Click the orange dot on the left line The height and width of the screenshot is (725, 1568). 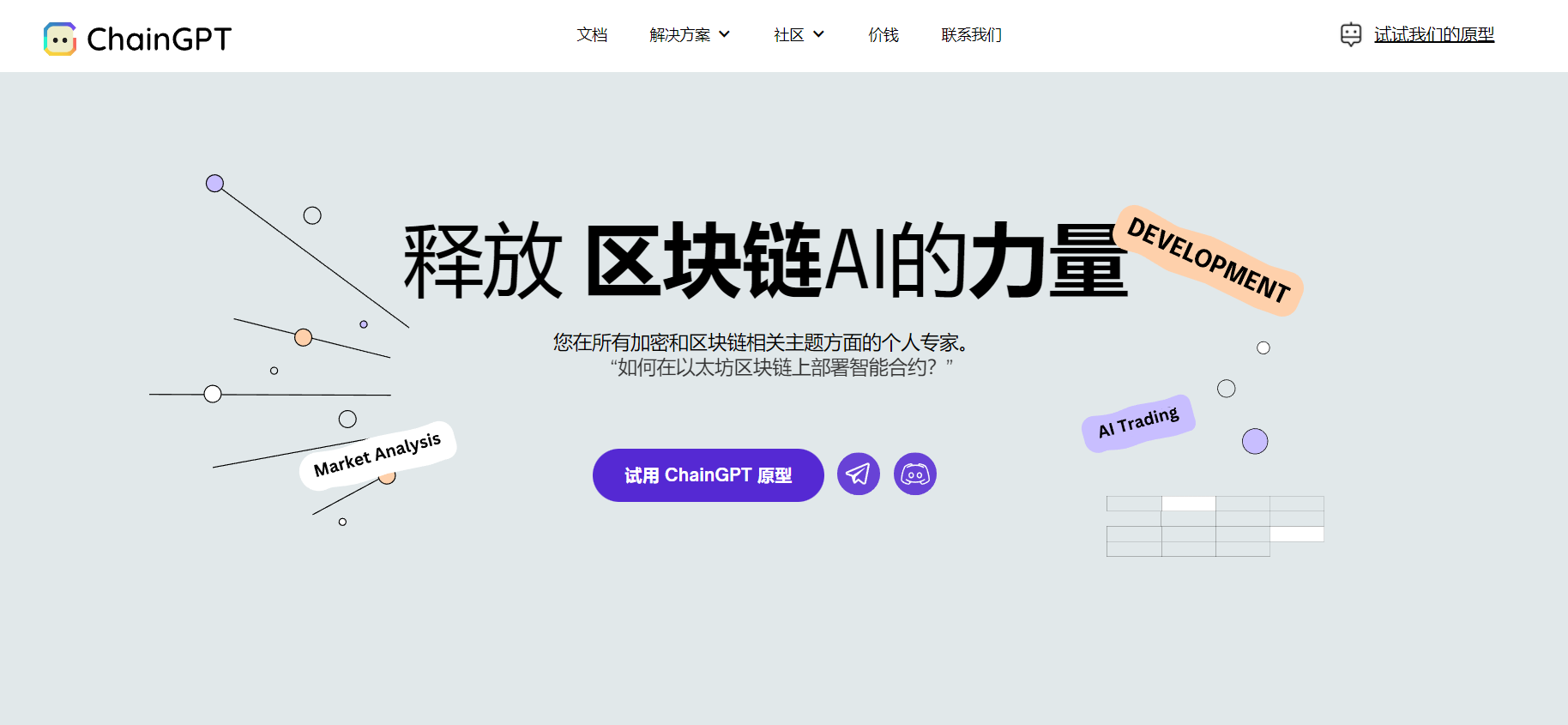click(303, 337)
